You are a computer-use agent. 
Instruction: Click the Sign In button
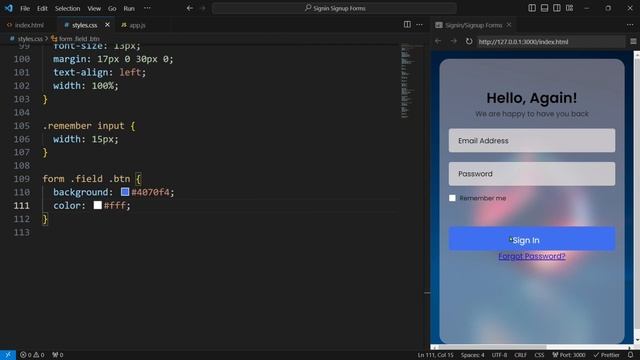[532, 239]
